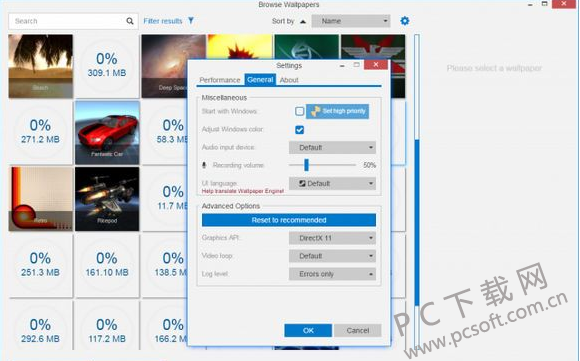Click in the wallpaper Search field
The width and height of the screenshot is (580, 361).
pos(67,21)
